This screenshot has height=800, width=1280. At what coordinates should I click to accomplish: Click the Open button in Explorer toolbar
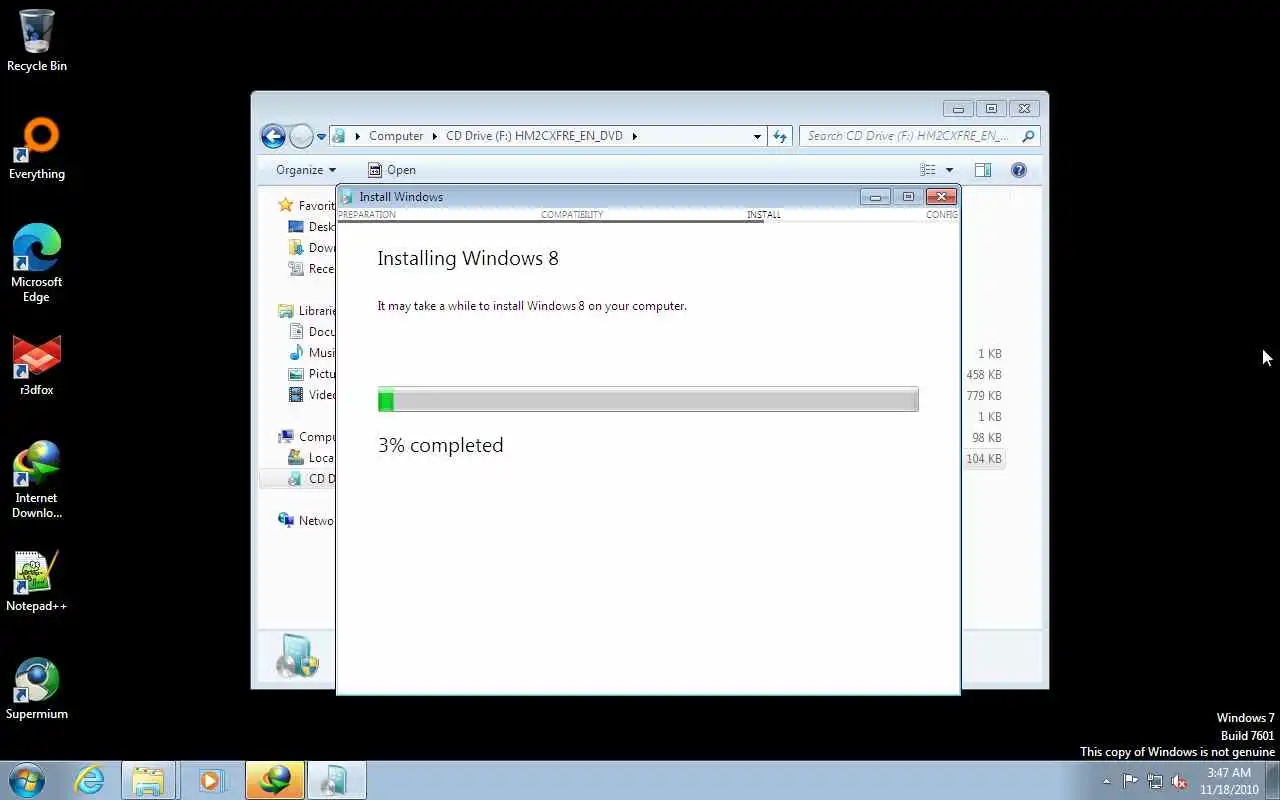click(x=391, y=170)
